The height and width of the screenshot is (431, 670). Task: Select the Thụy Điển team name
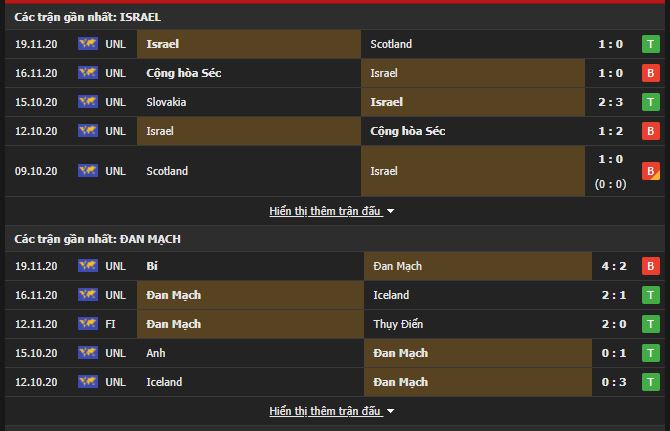coord(398,324)
